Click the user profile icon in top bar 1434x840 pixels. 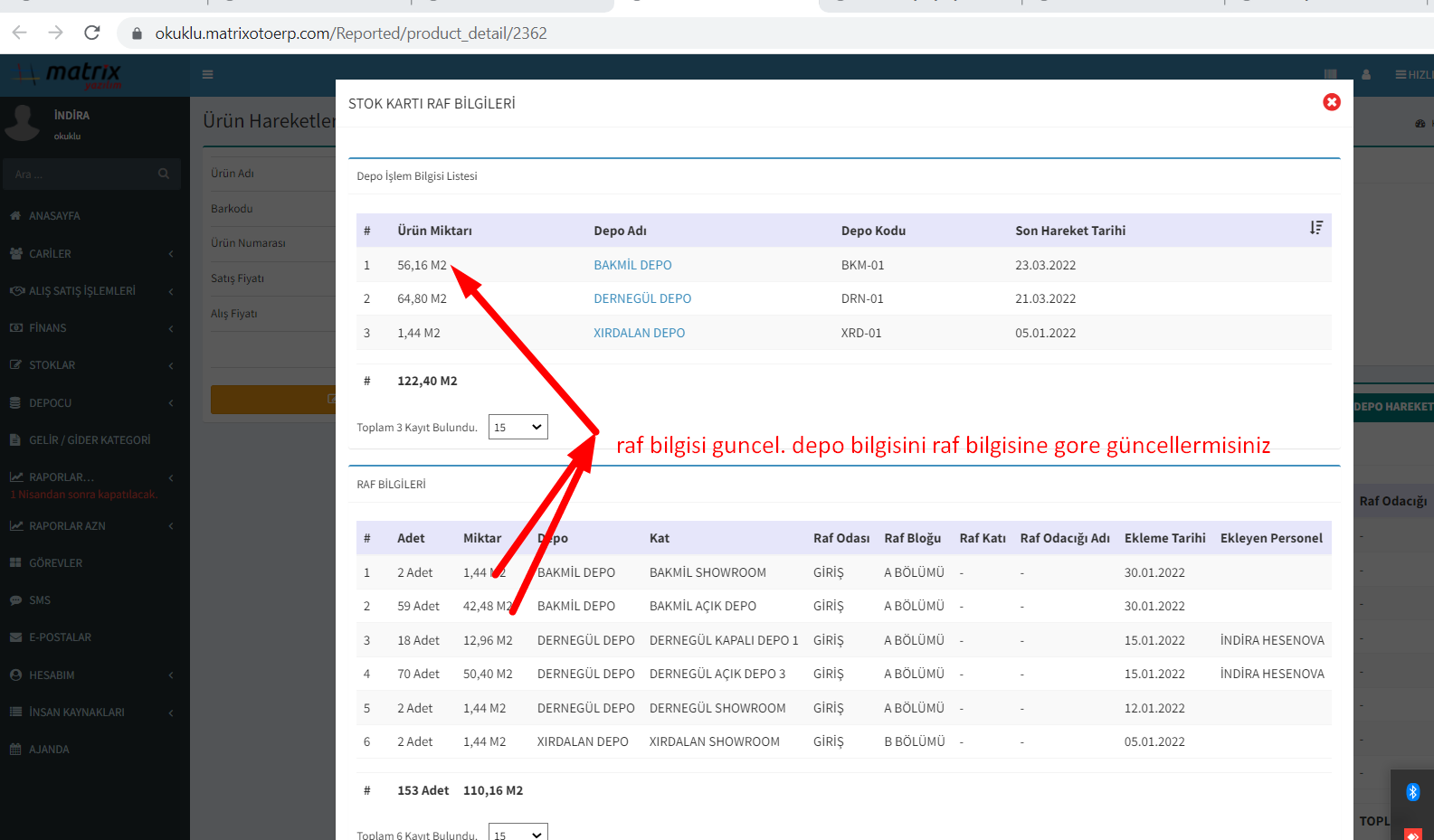[x=1366, y=75]
